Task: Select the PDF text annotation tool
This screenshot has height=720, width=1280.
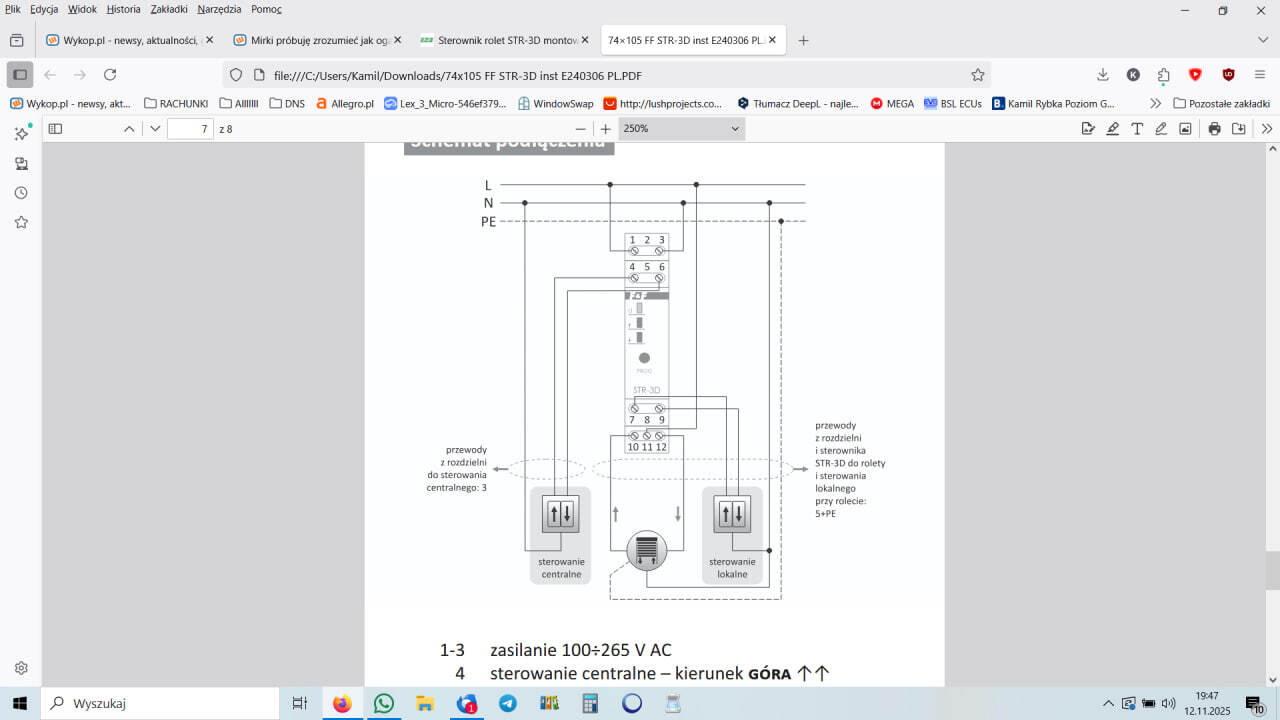Action: (x=1137, y=129)
